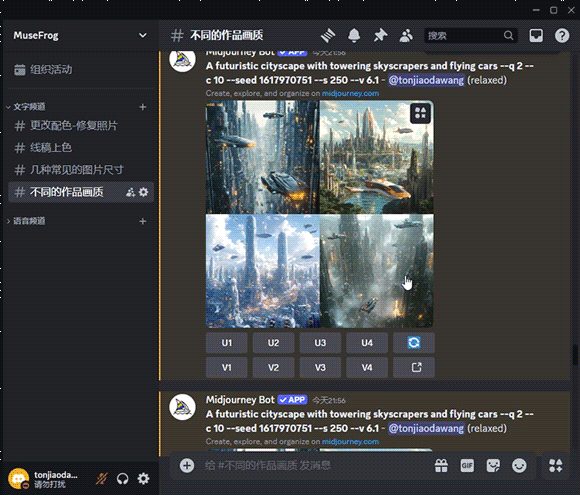Open the help question mark icon
The height and width of the screenshot is (495, 580).
click(x=562, y=36)
